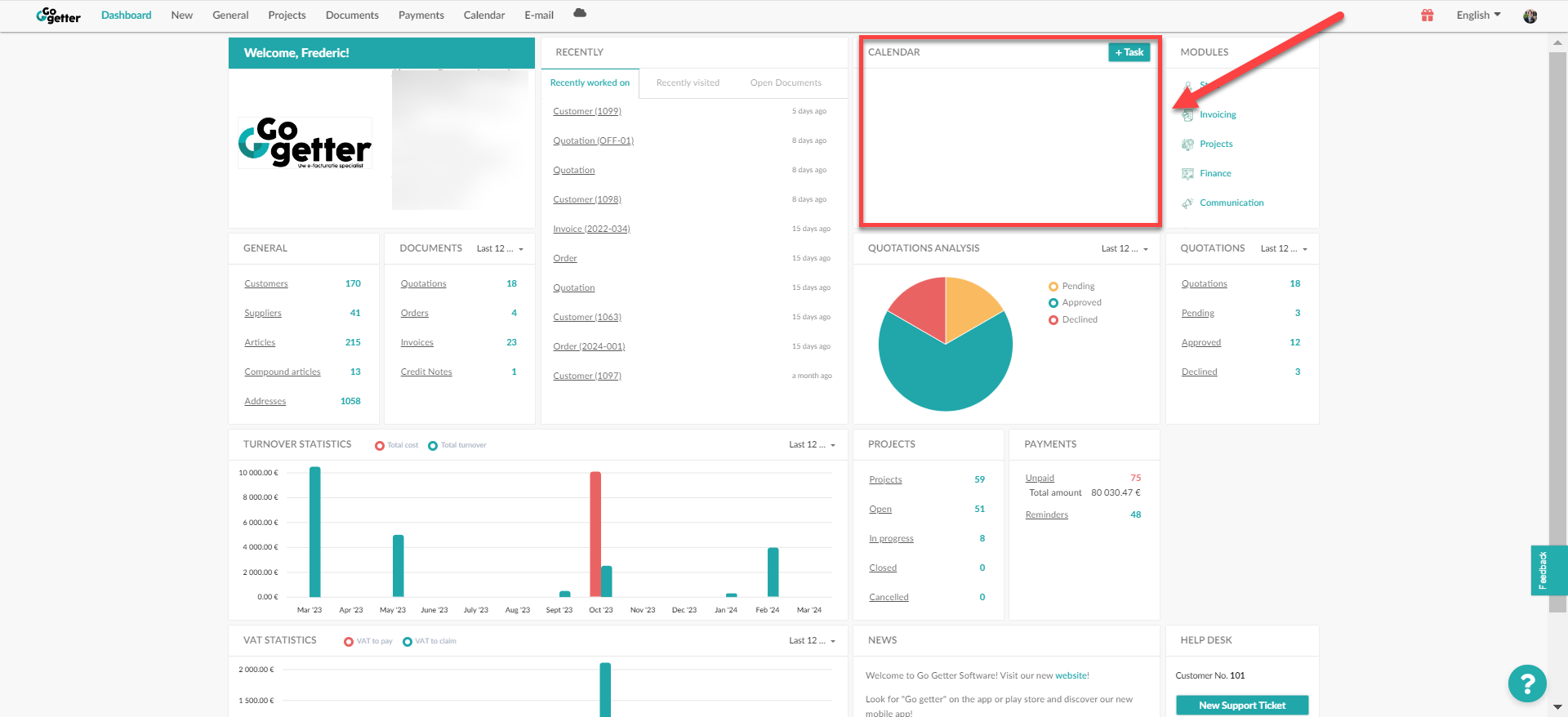Switch to Recently worked on tab
The width and height of the screenshot is (1568, 717).
(590, 83)
